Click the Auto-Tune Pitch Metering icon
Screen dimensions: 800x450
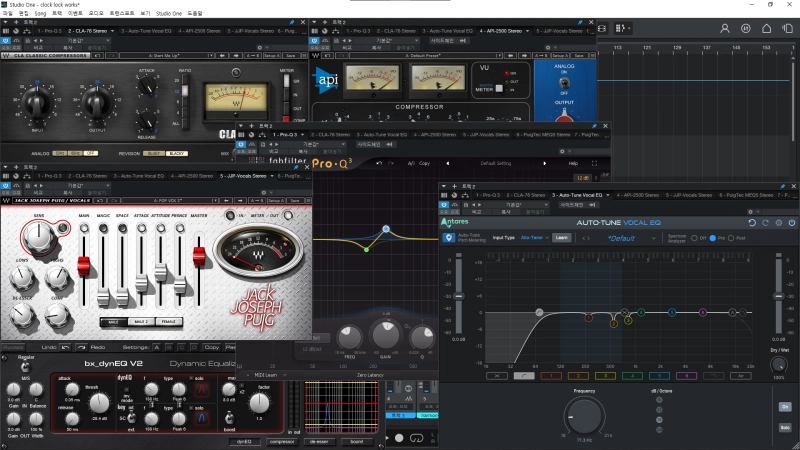click(x=449, y=237)
